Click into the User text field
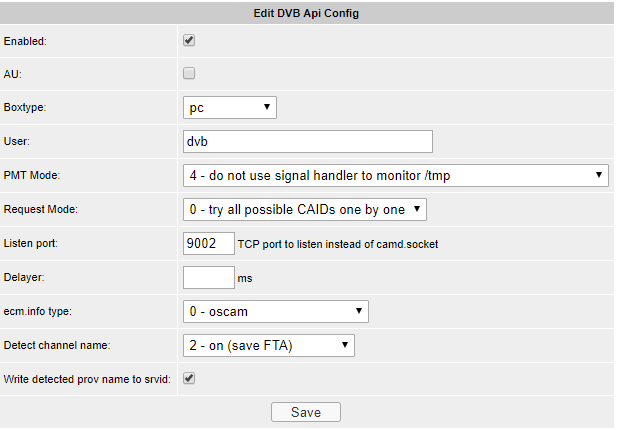This screenshot has width=617, height=430. coord(307,142)
